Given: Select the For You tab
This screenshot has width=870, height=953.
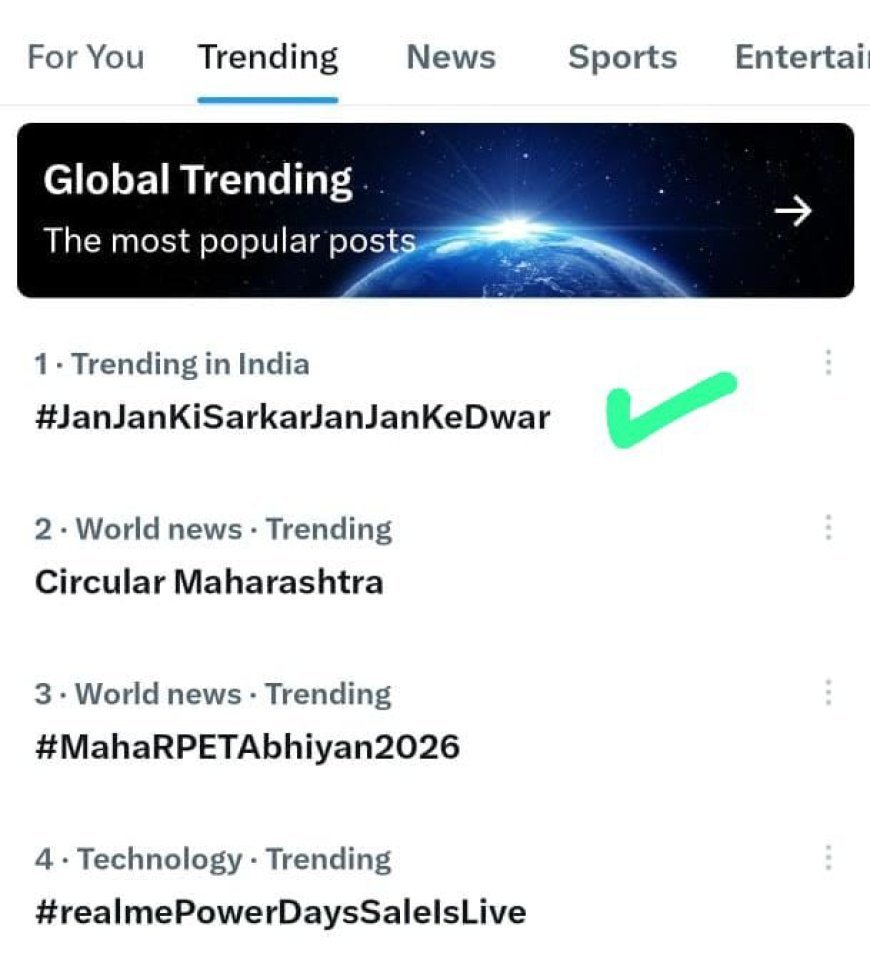Looking at the screenshot, I should coord(86,57).
